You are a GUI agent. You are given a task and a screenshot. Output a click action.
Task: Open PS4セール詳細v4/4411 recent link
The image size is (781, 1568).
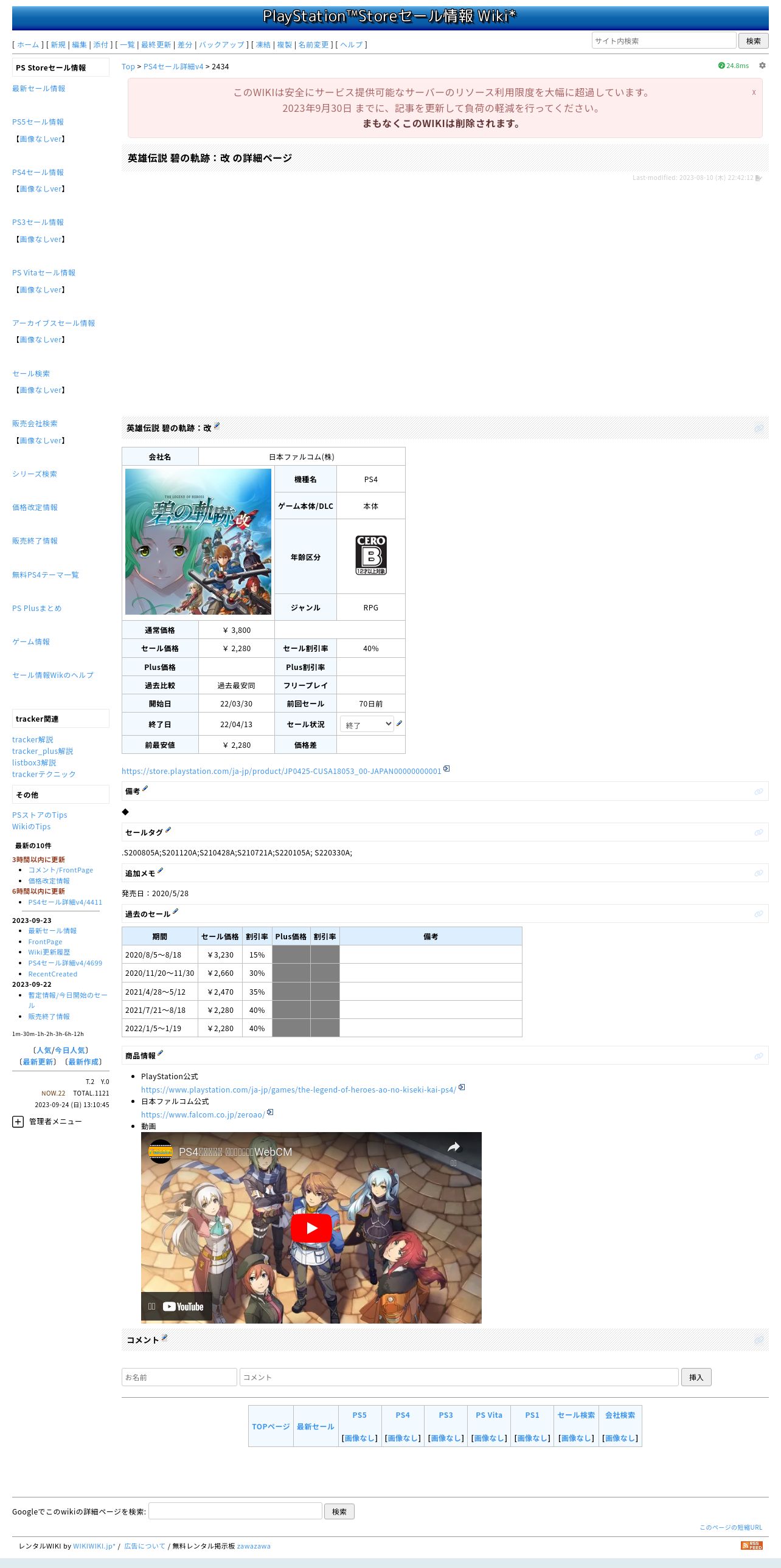tap(65, 902)
